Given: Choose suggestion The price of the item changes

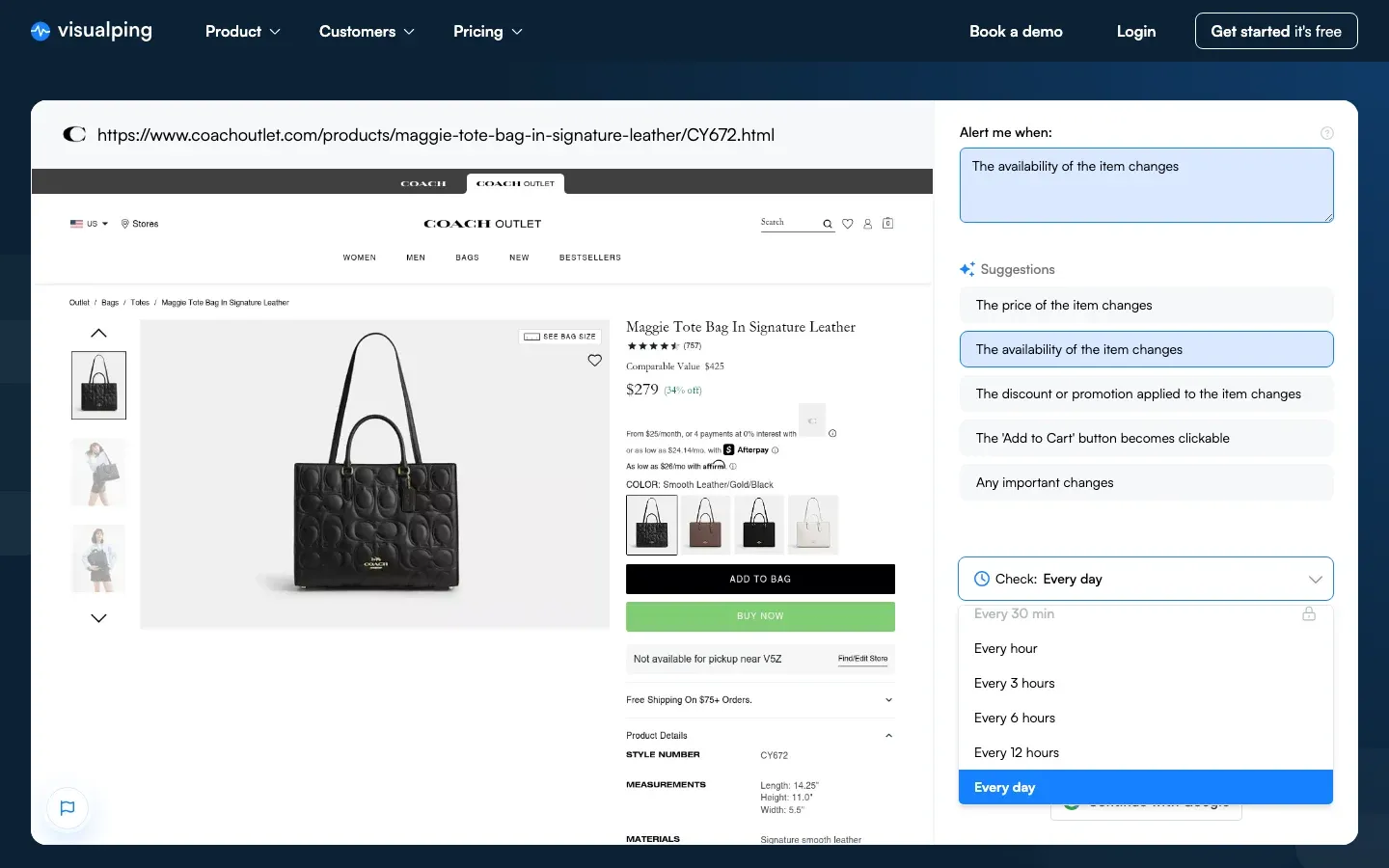Looking at the screenshot, I should tap(1146, 305).
